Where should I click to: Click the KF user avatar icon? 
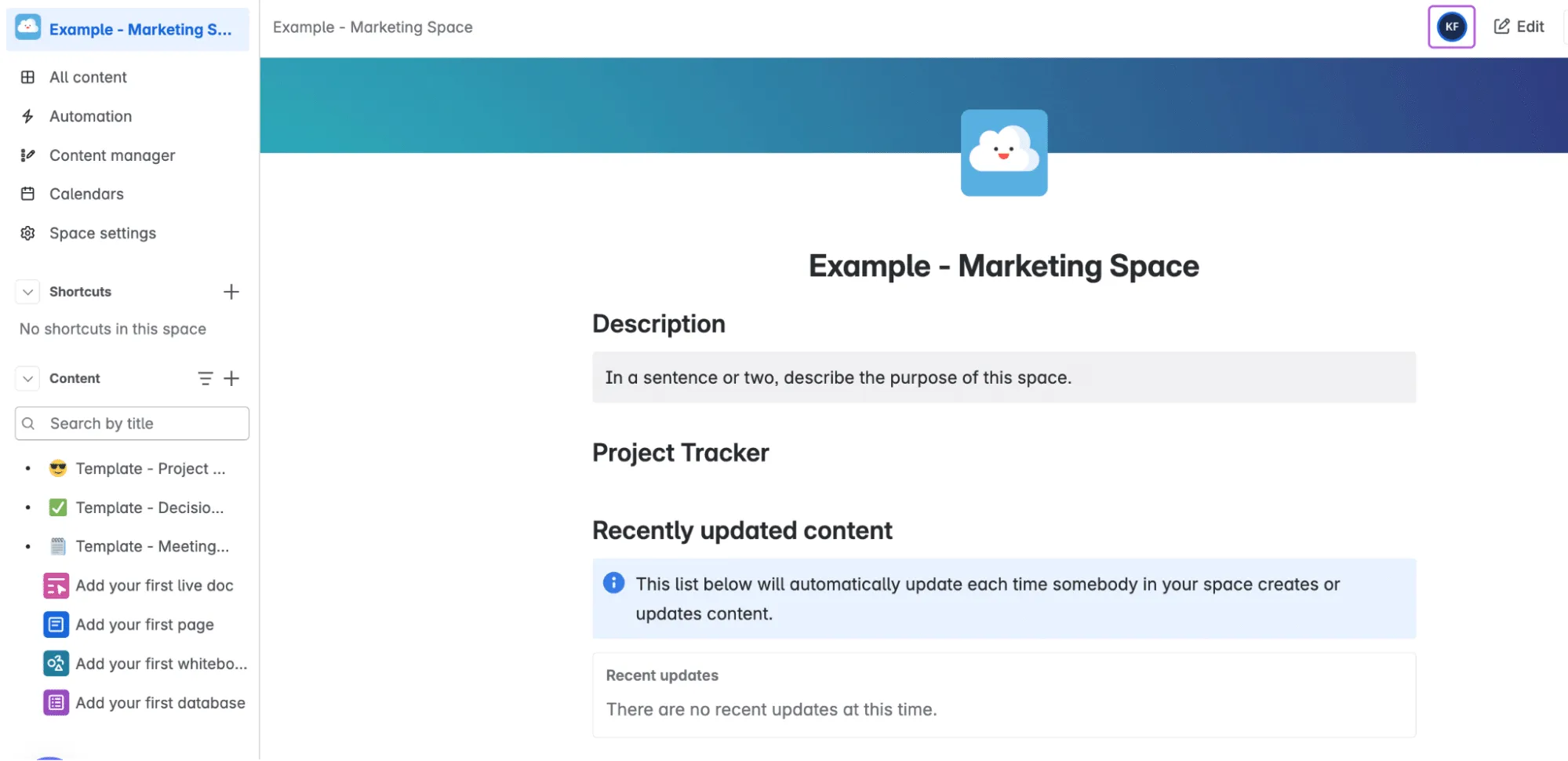[x=1451, y=27]
